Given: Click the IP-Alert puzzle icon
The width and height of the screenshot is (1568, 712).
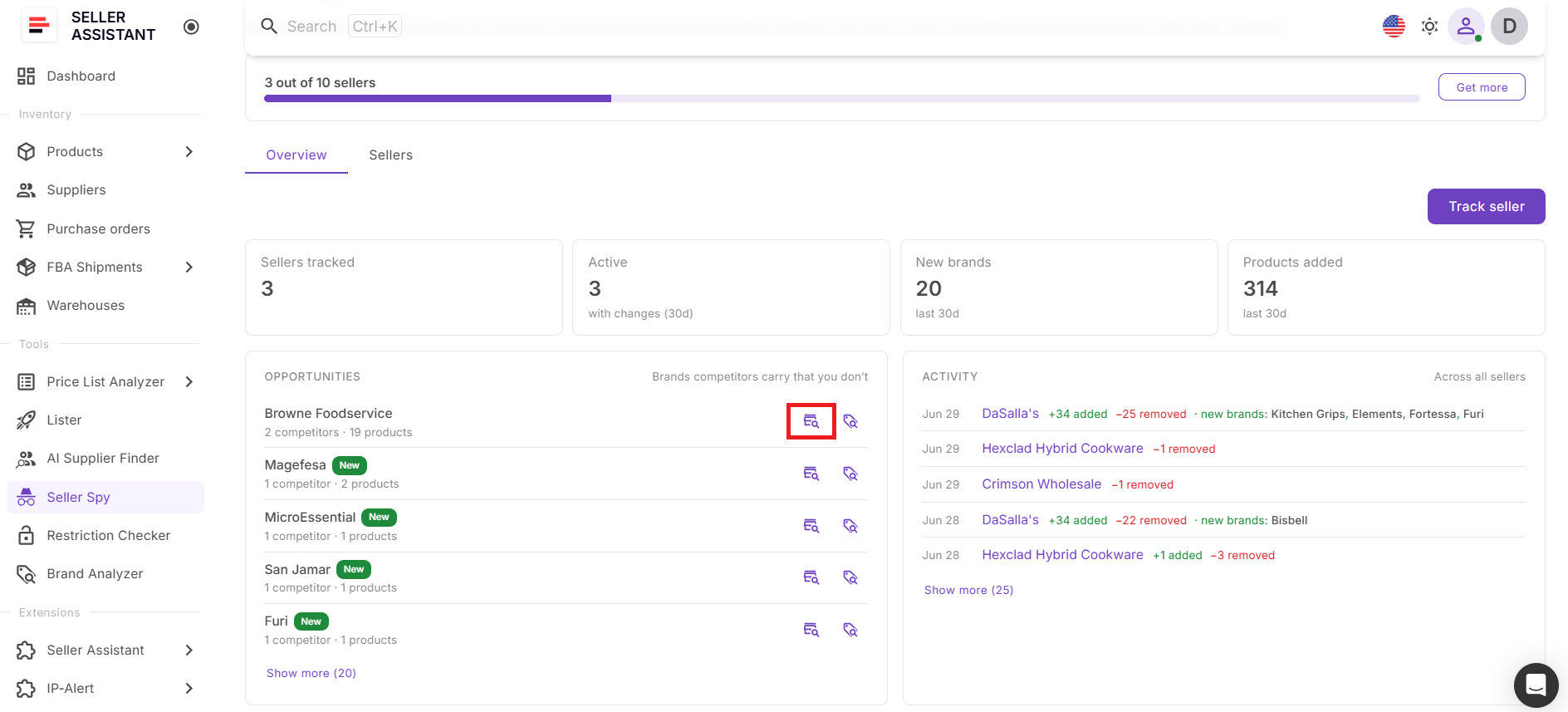Looking at the screenshot, I should (27, 689).
